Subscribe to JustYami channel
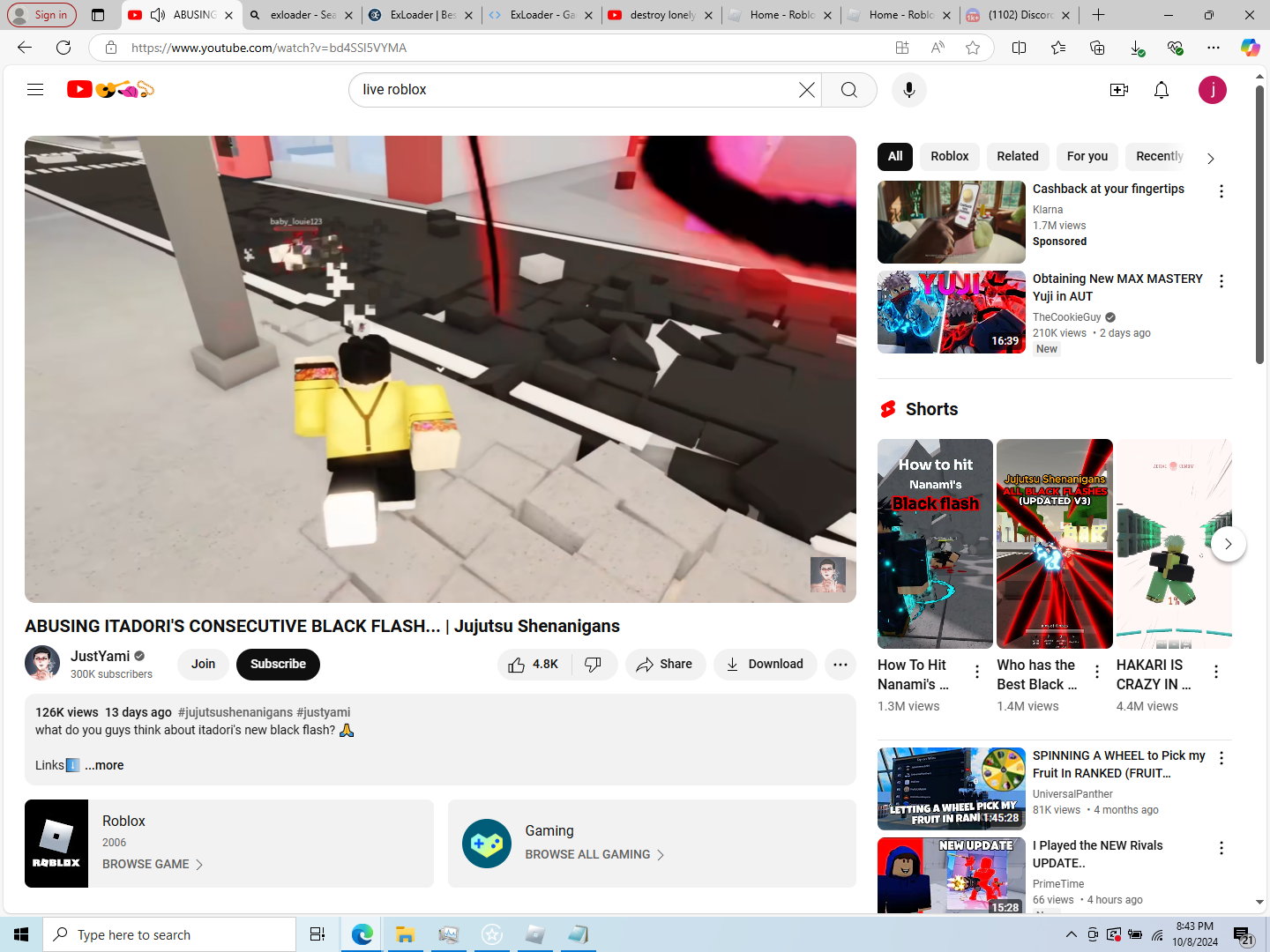Image resolution: width=1270 pixels, height=952 pixels. 278,665
